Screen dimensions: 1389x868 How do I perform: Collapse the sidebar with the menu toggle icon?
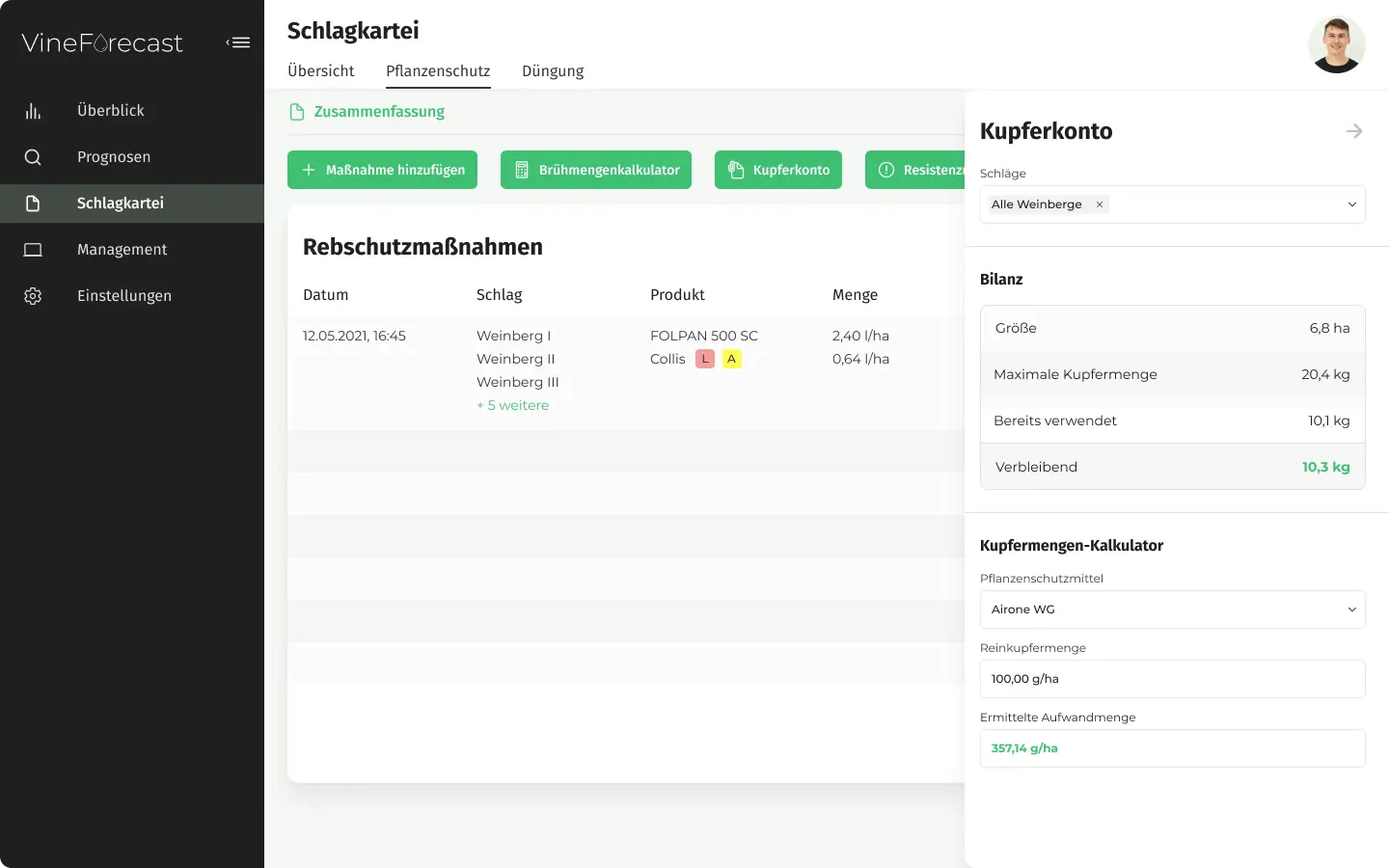(238, 42)
